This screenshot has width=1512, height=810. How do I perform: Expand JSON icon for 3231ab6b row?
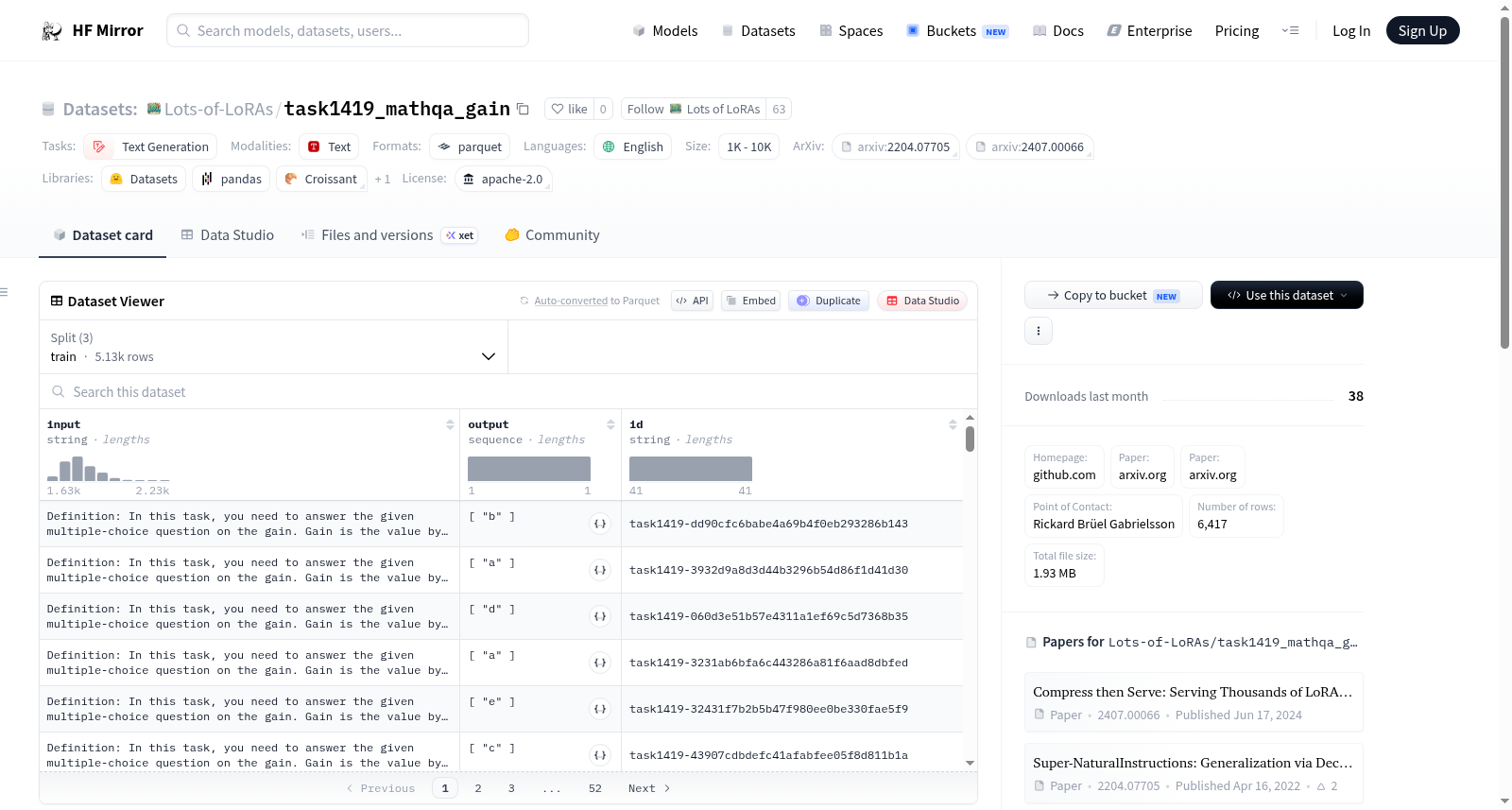coord(600,663)
